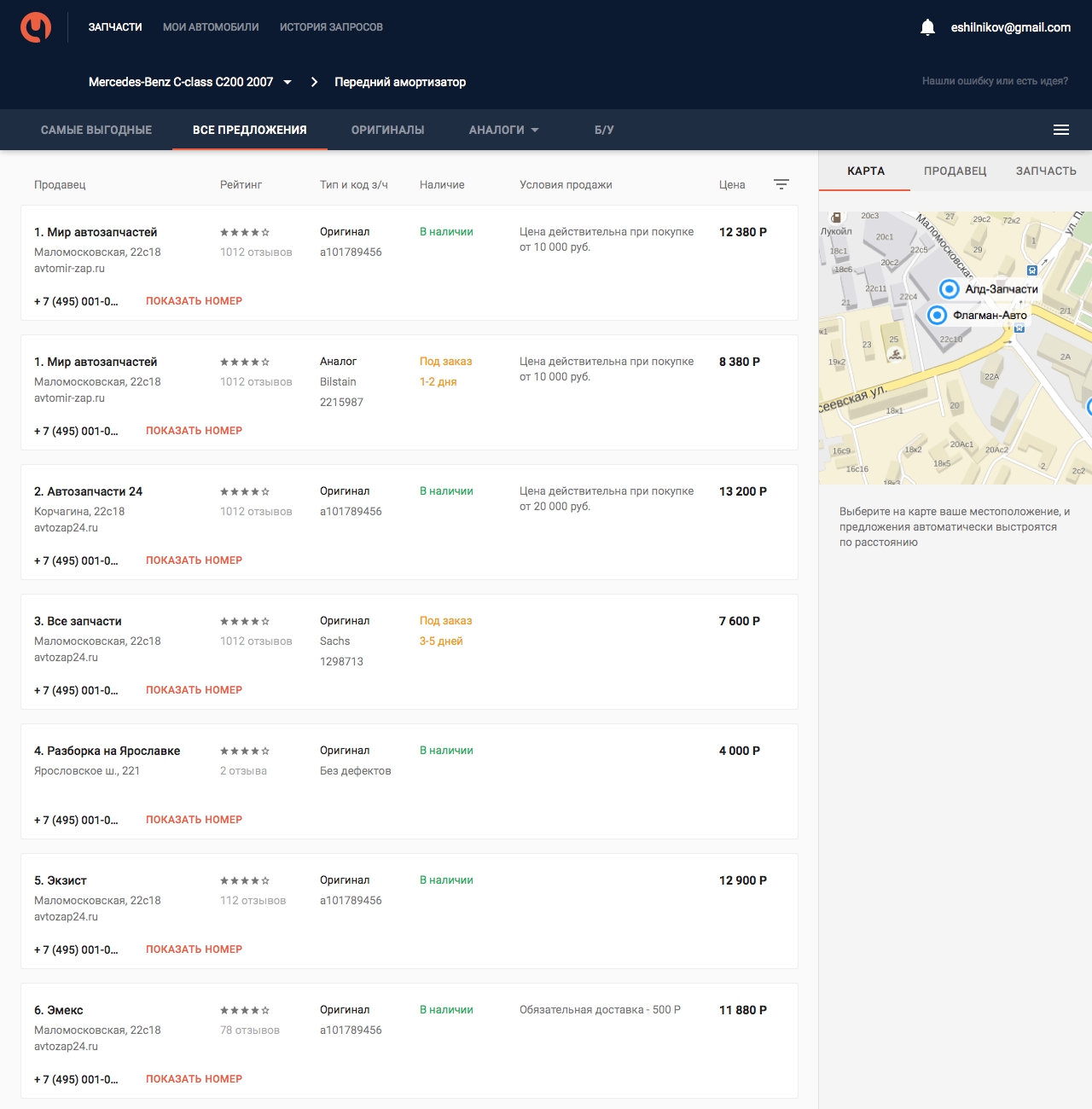This screenshot has width=1092, height=1109.
Task: Click the Алд-Запчасти map marker
Action: (x=950, y=289)
